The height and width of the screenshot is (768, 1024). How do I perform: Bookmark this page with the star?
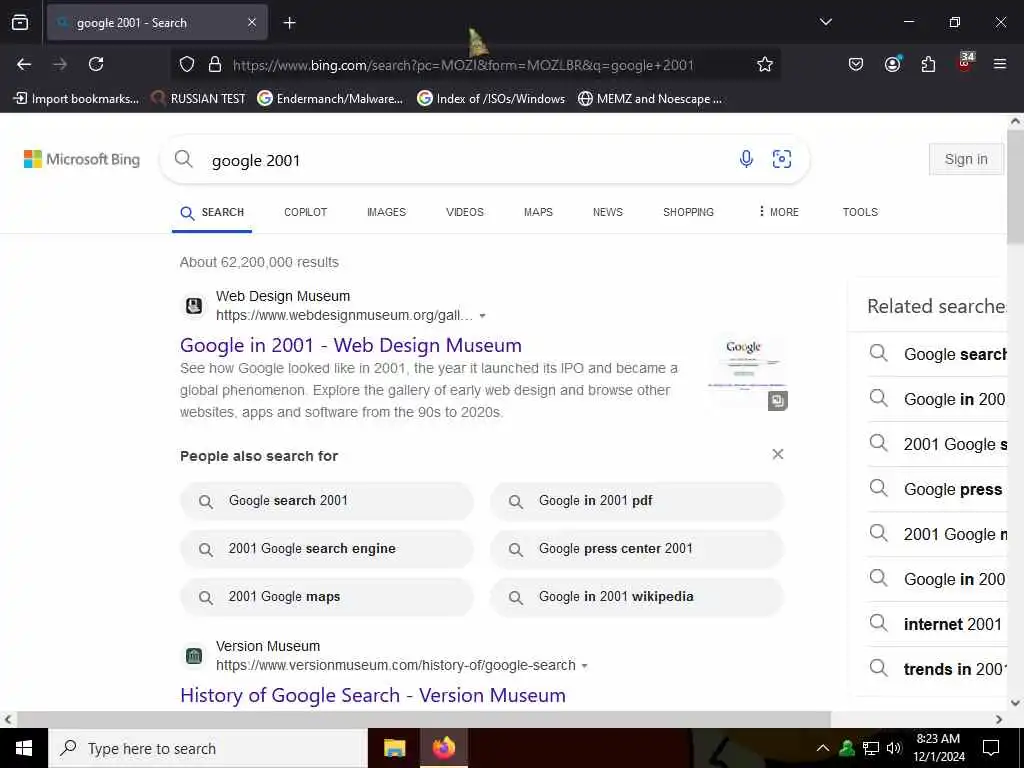765,64
